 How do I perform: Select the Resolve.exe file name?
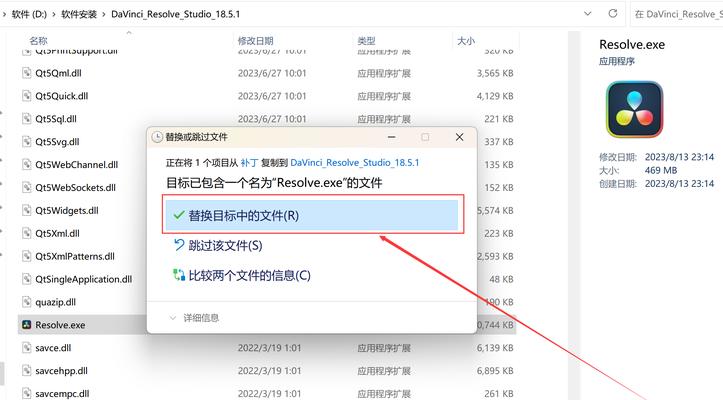60,325
